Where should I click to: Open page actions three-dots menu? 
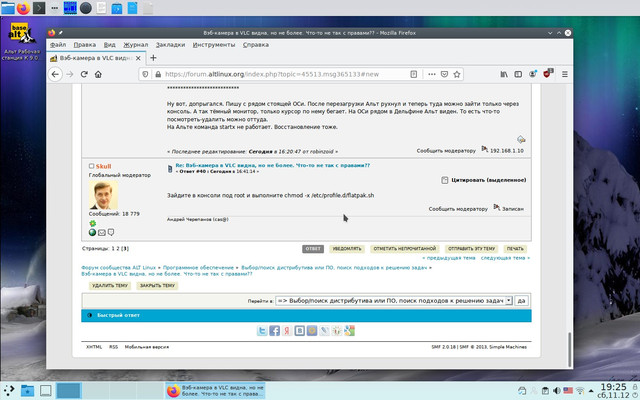[x=432, y=74]
